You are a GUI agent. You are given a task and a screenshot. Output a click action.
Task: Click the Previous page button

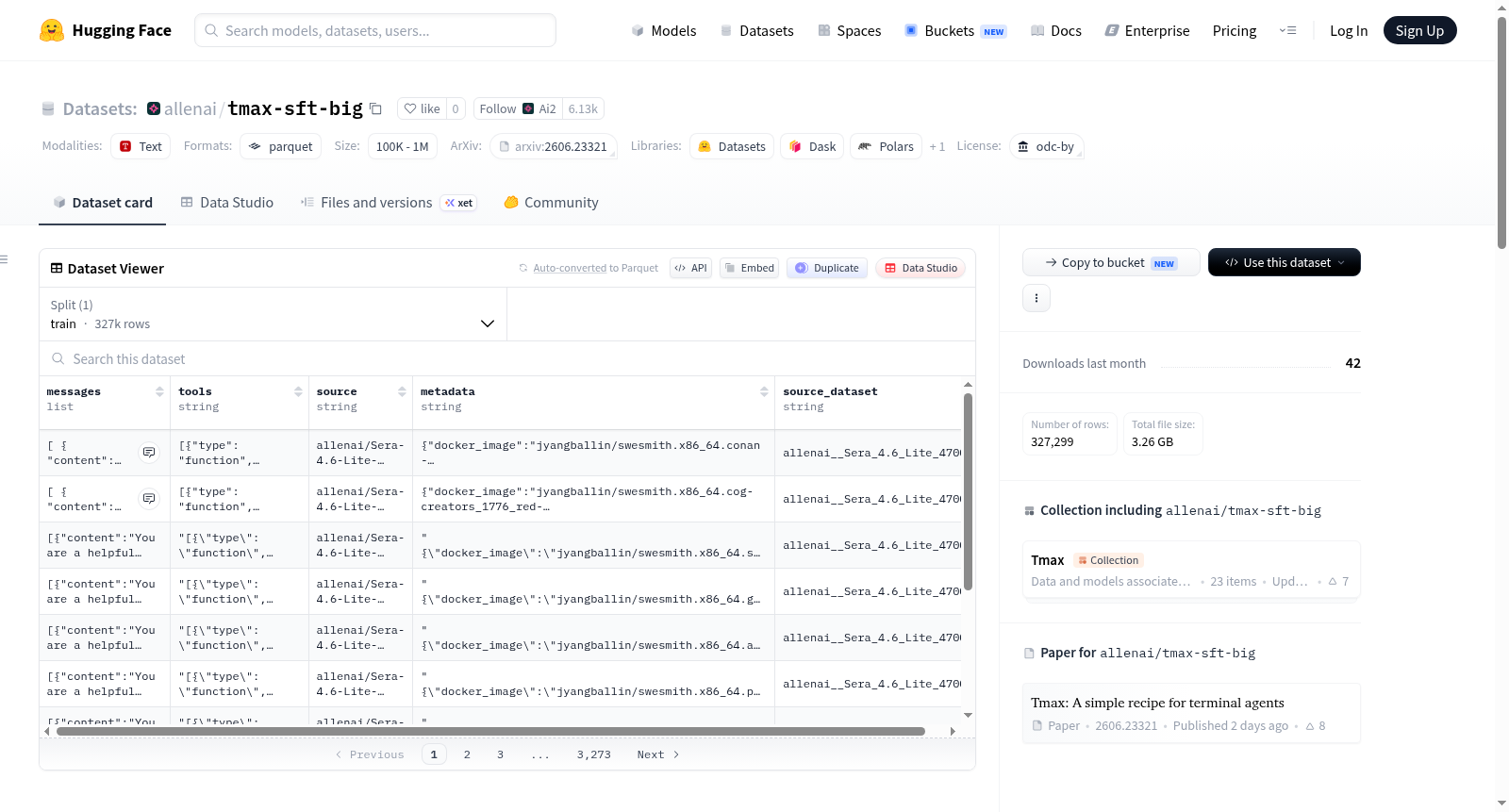(370, 754)
